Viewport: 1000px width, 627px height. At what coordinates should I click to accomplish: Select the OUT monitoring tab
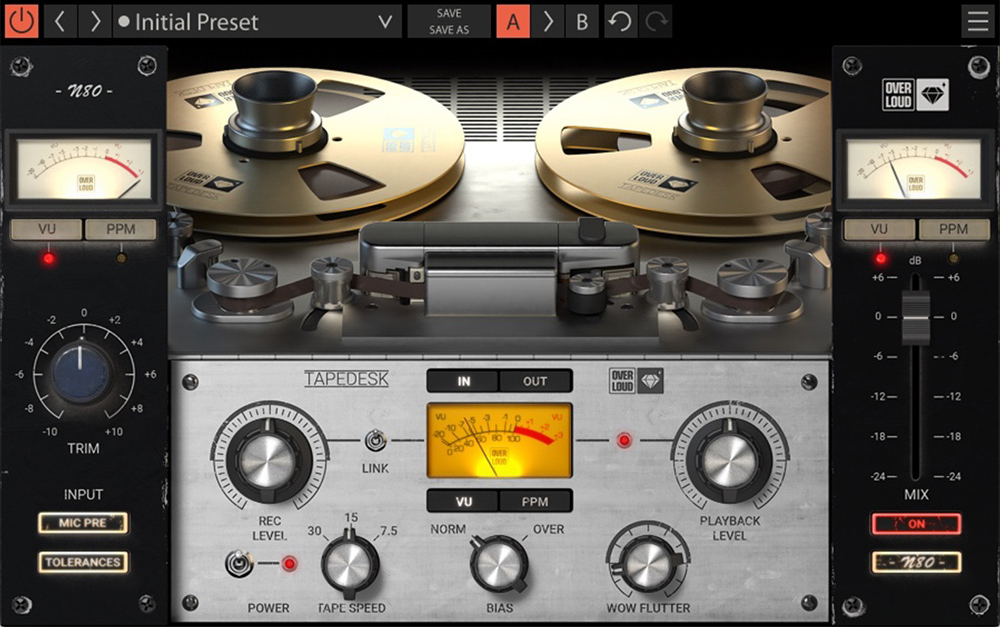point(535,381)
